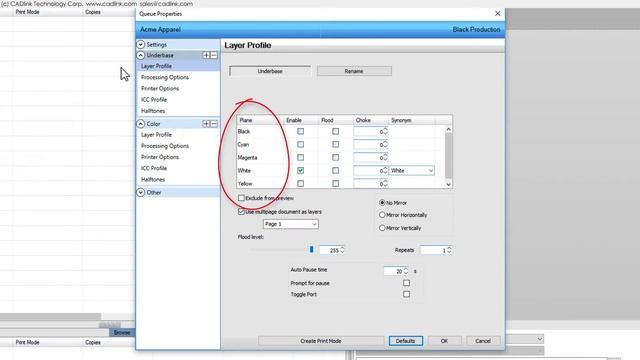Check Flood for Black plane

pos(336,131)
